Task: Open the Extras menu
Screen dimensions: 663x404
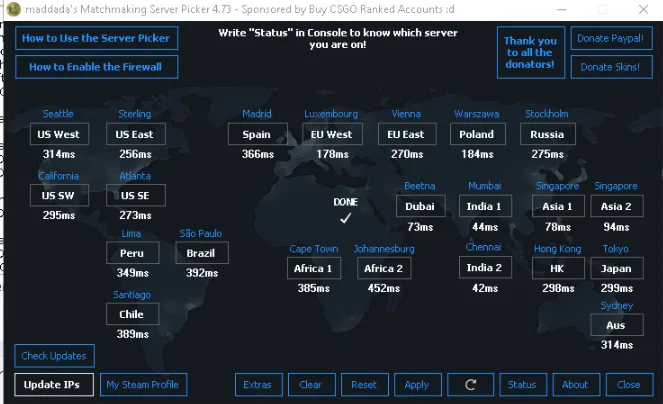Action: [x=257, y=384]
